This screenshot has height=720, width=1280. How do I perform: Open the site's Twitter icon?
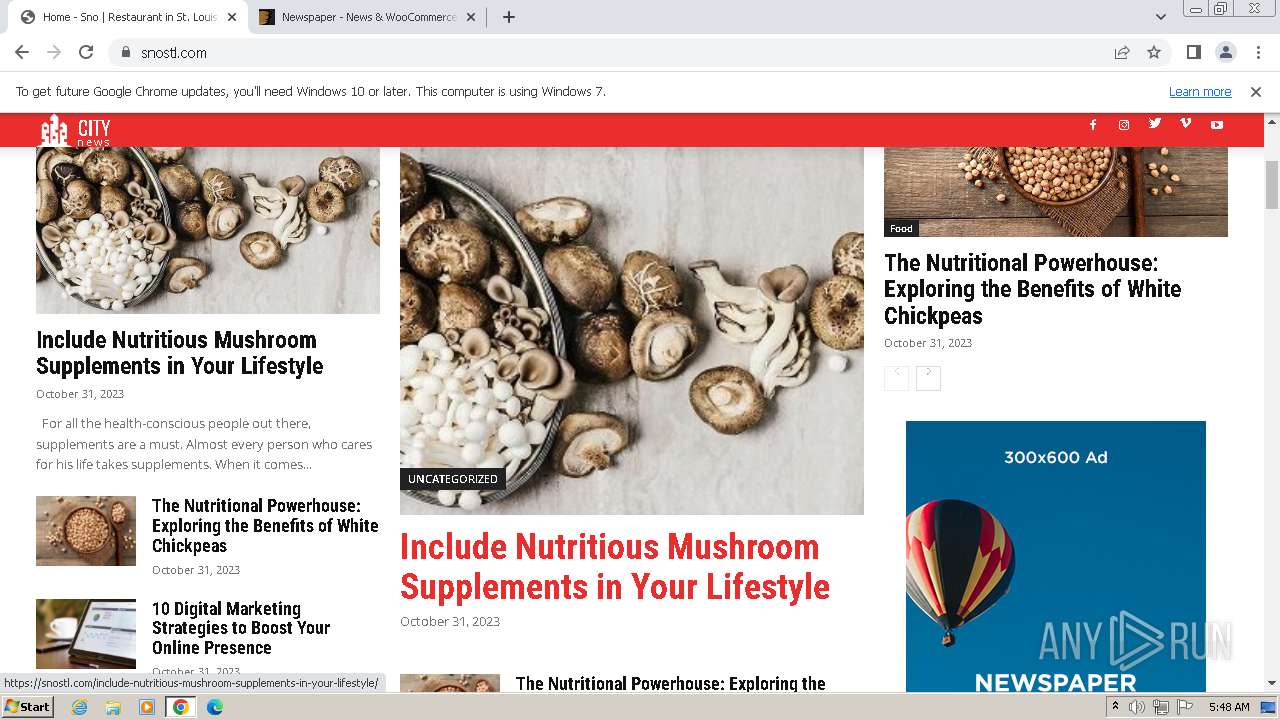point(1155,124)
